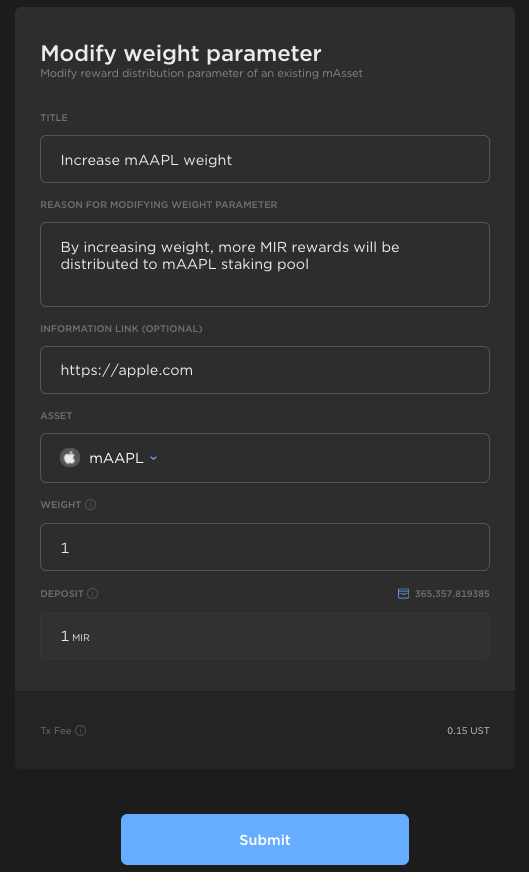Click the 365,357.819385 balance amount

[x=452, y=593]
